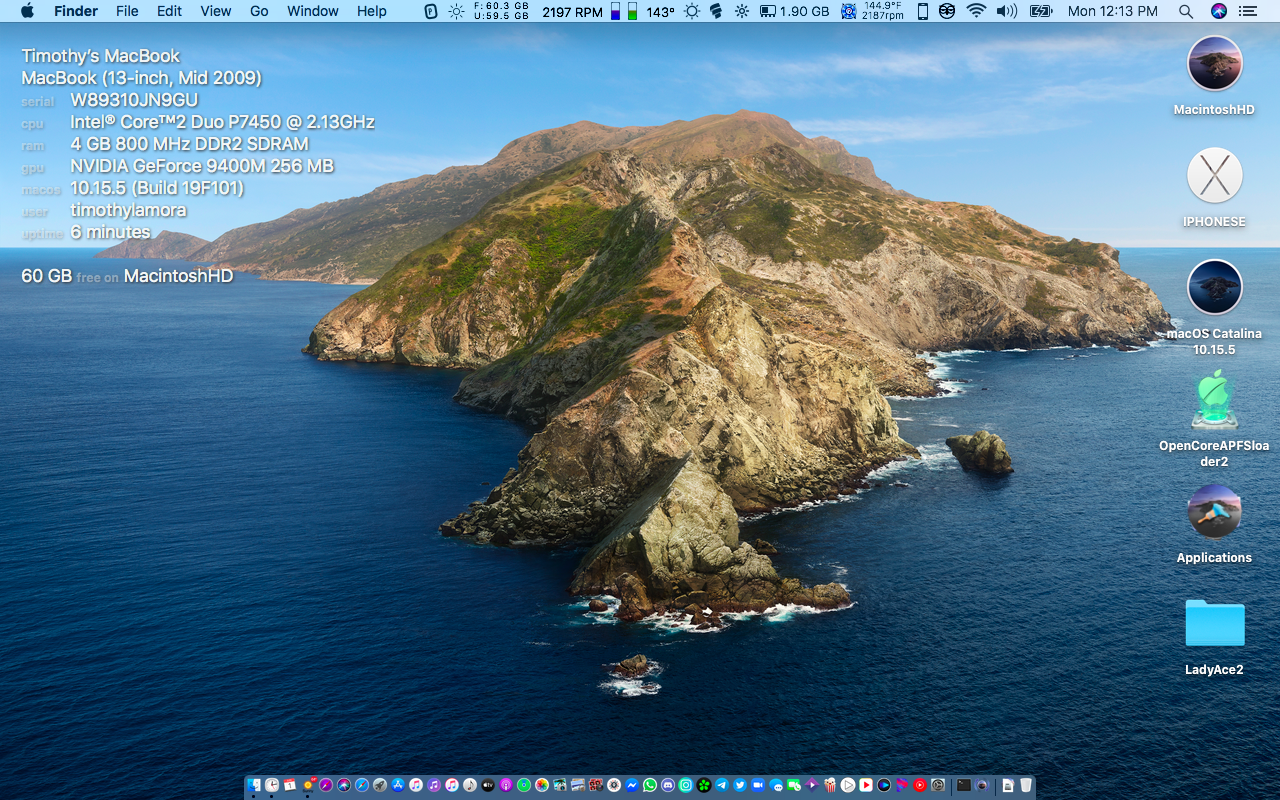Image resolution: width=1280 pixels, height=800 pixels.
Task: Open the 144.9°F fan control menu item
Action: click(872, 11)
